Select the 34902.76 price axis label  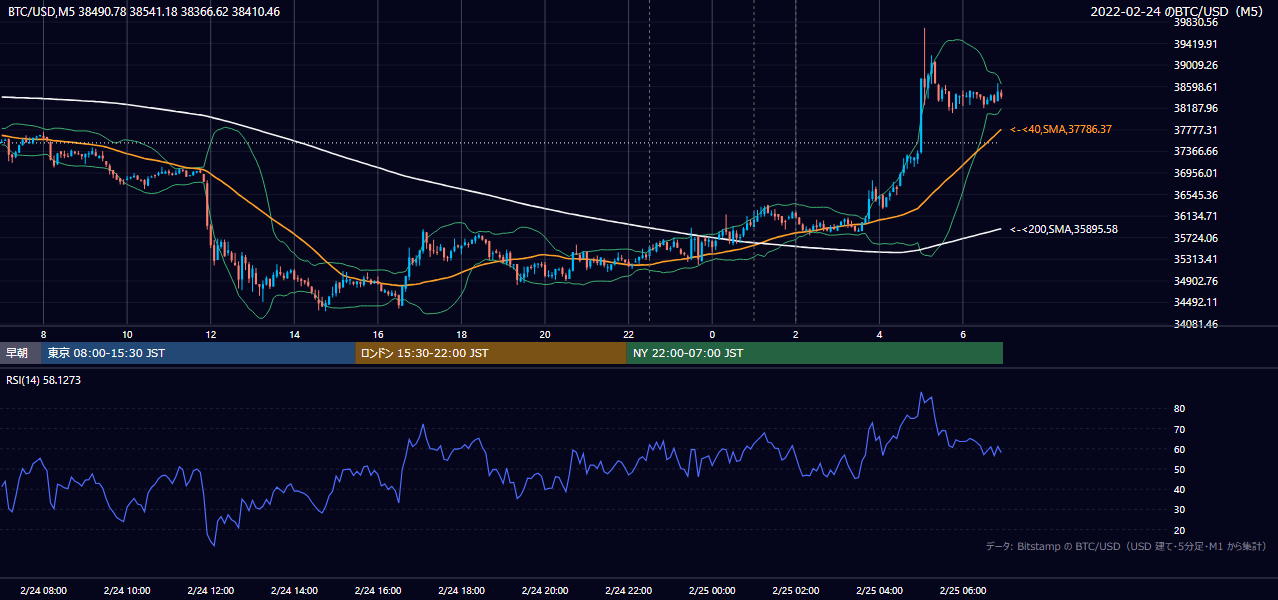click(x=1195, y=281)
